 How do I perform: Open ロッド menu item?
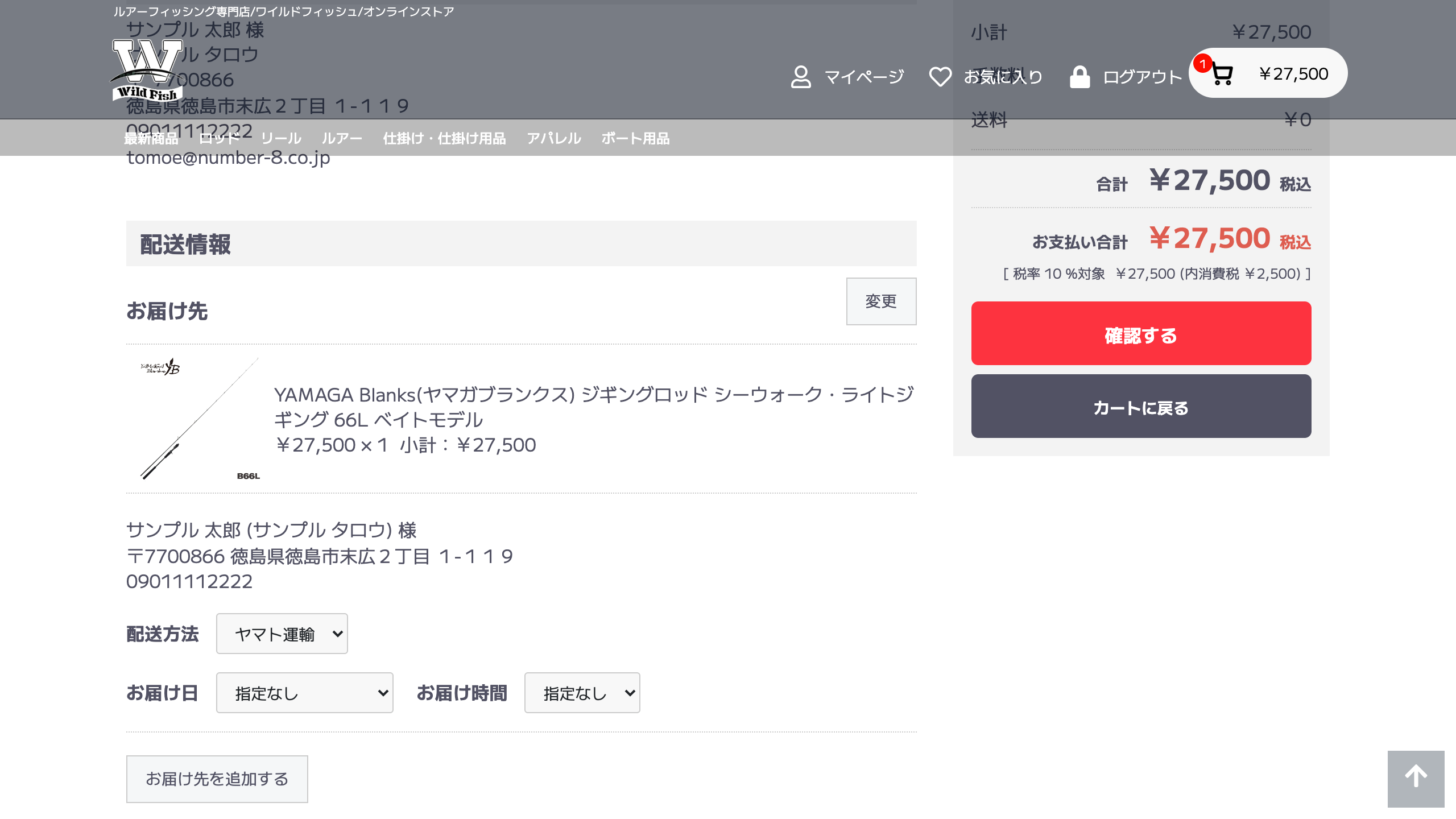pos(219,138)
